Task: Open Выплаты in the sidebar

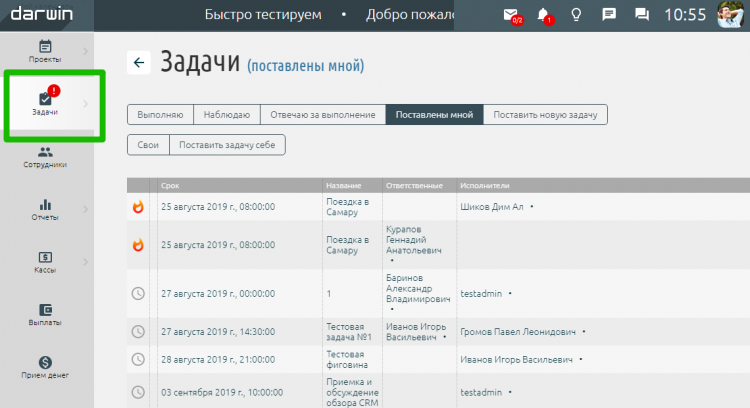Action: click(45, 315)
